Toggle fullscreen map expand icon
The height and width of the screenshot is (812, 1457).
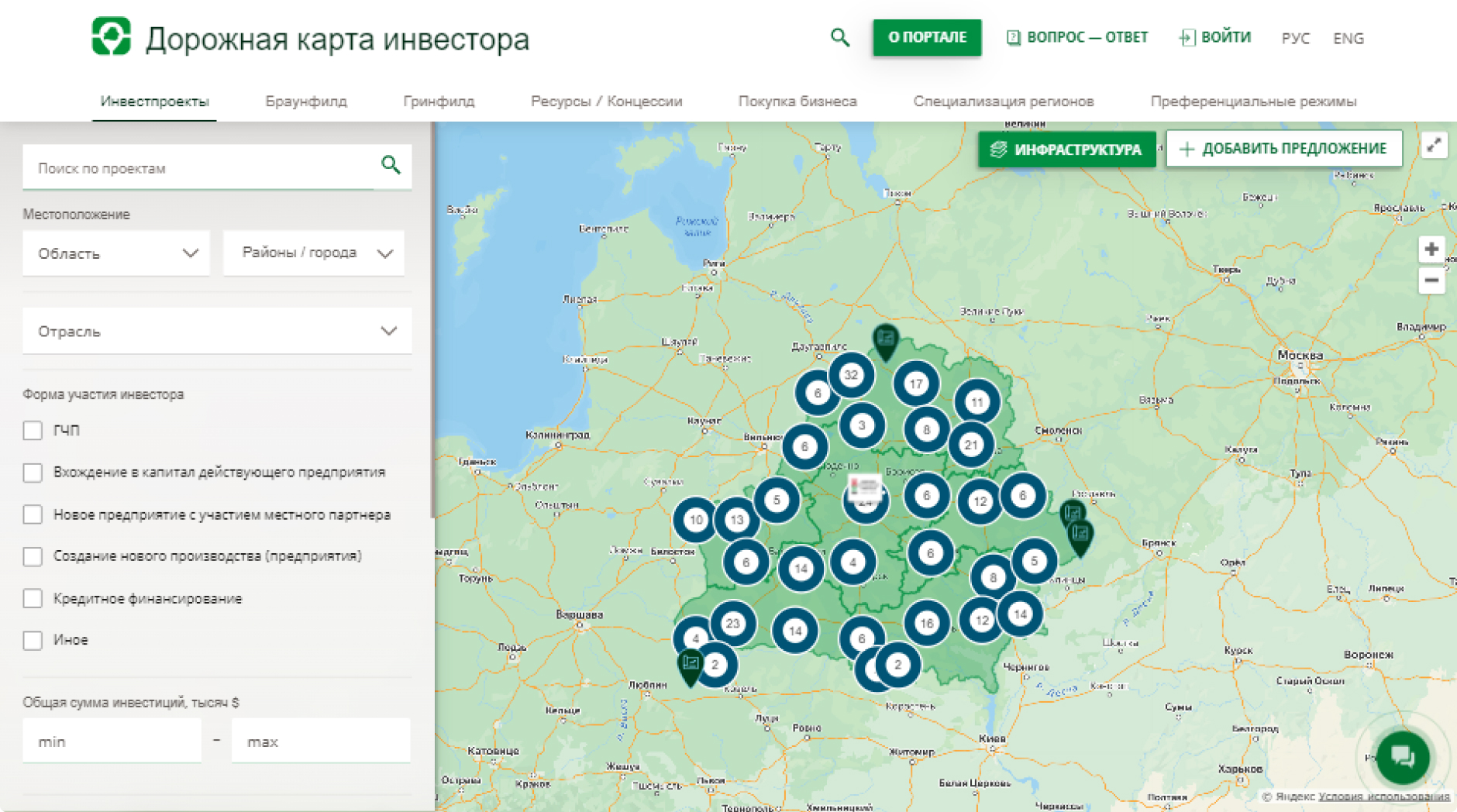click(x=1434, y=145)
